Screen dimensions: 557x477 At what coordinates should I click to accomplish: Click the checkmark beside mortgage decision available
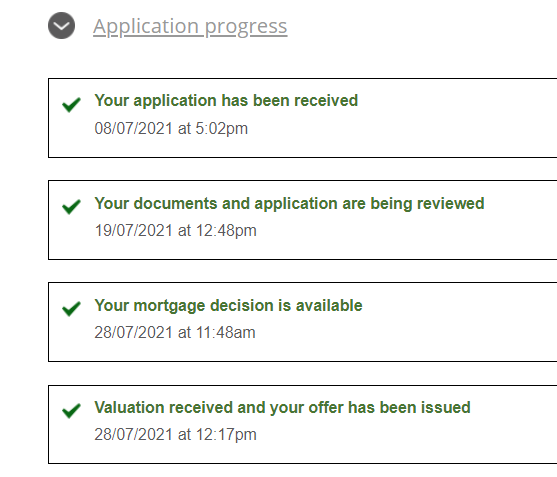coord(71,309)
